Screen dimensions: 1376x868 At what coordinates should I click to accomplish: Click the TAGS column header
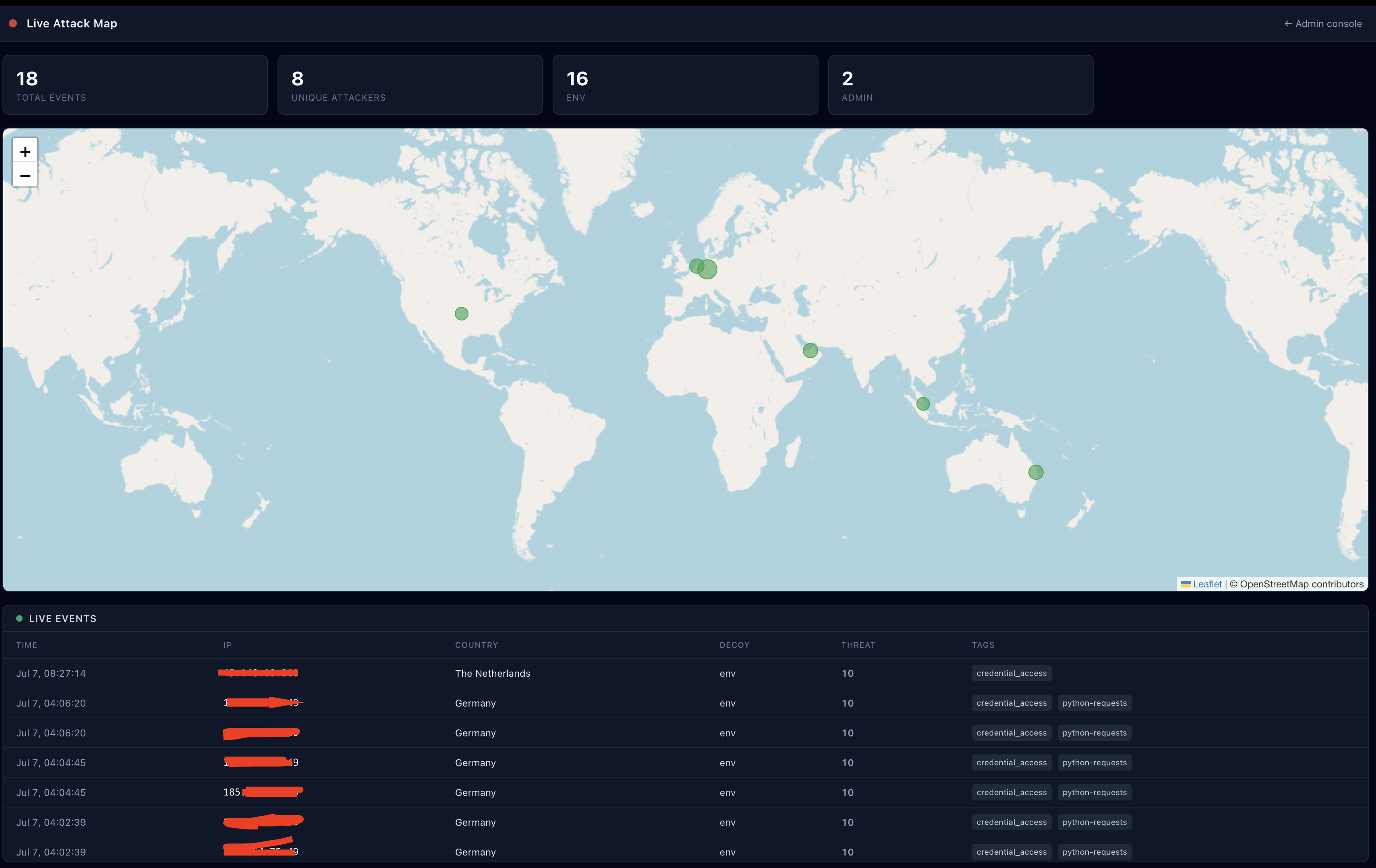pos(983,645)
